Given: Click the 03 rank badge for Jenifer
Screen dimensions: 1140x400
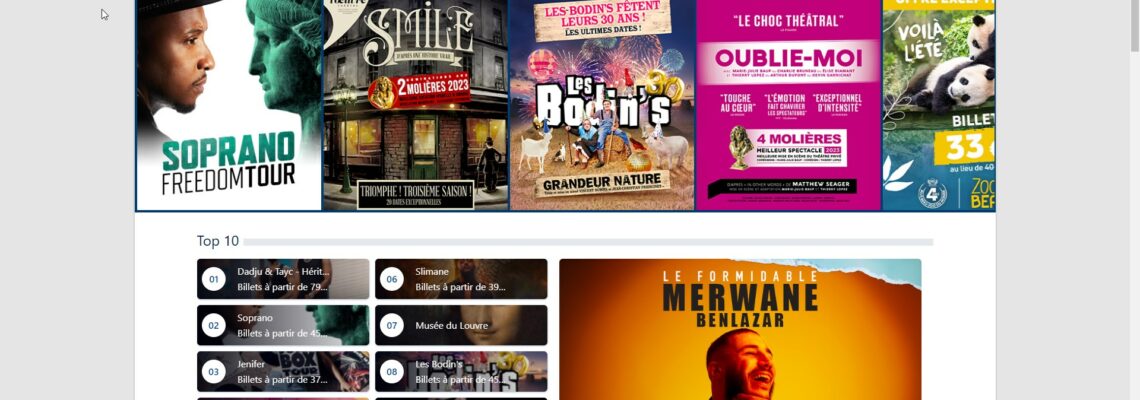Looking at the screenshot, I should click(214, 372).
